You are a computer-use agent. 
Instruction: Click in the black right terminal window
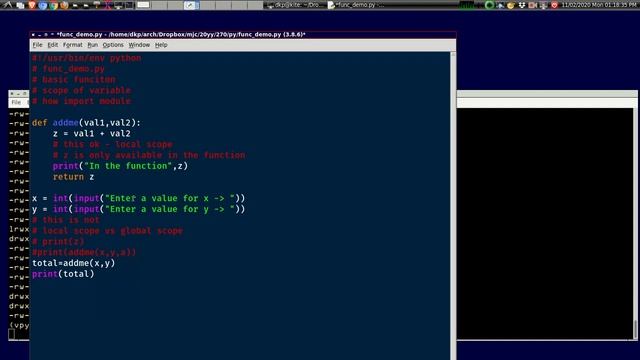pos(544,223)
